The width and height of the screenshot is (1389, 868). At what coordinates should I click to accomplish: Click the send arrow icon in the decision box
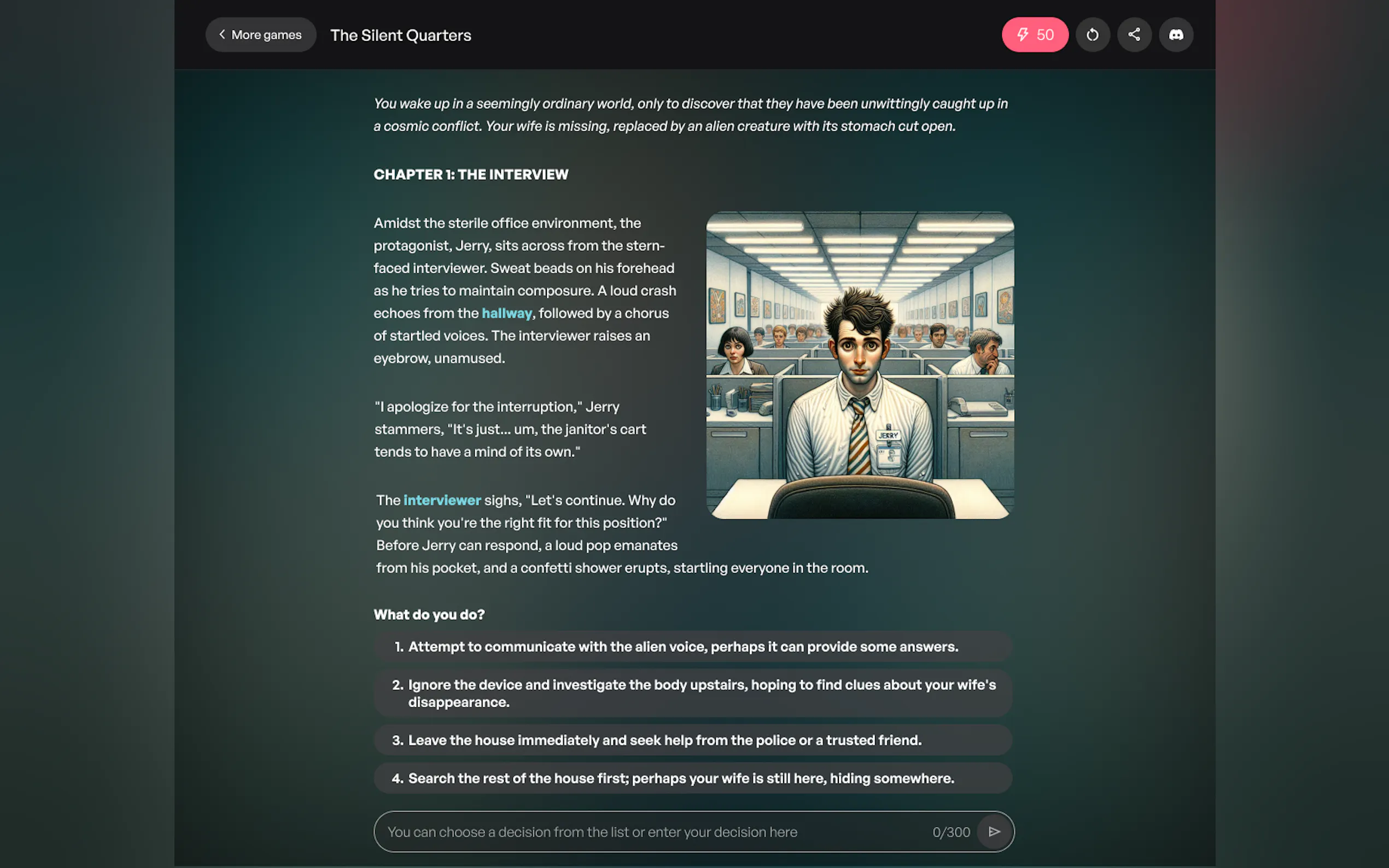click(994, 831)
